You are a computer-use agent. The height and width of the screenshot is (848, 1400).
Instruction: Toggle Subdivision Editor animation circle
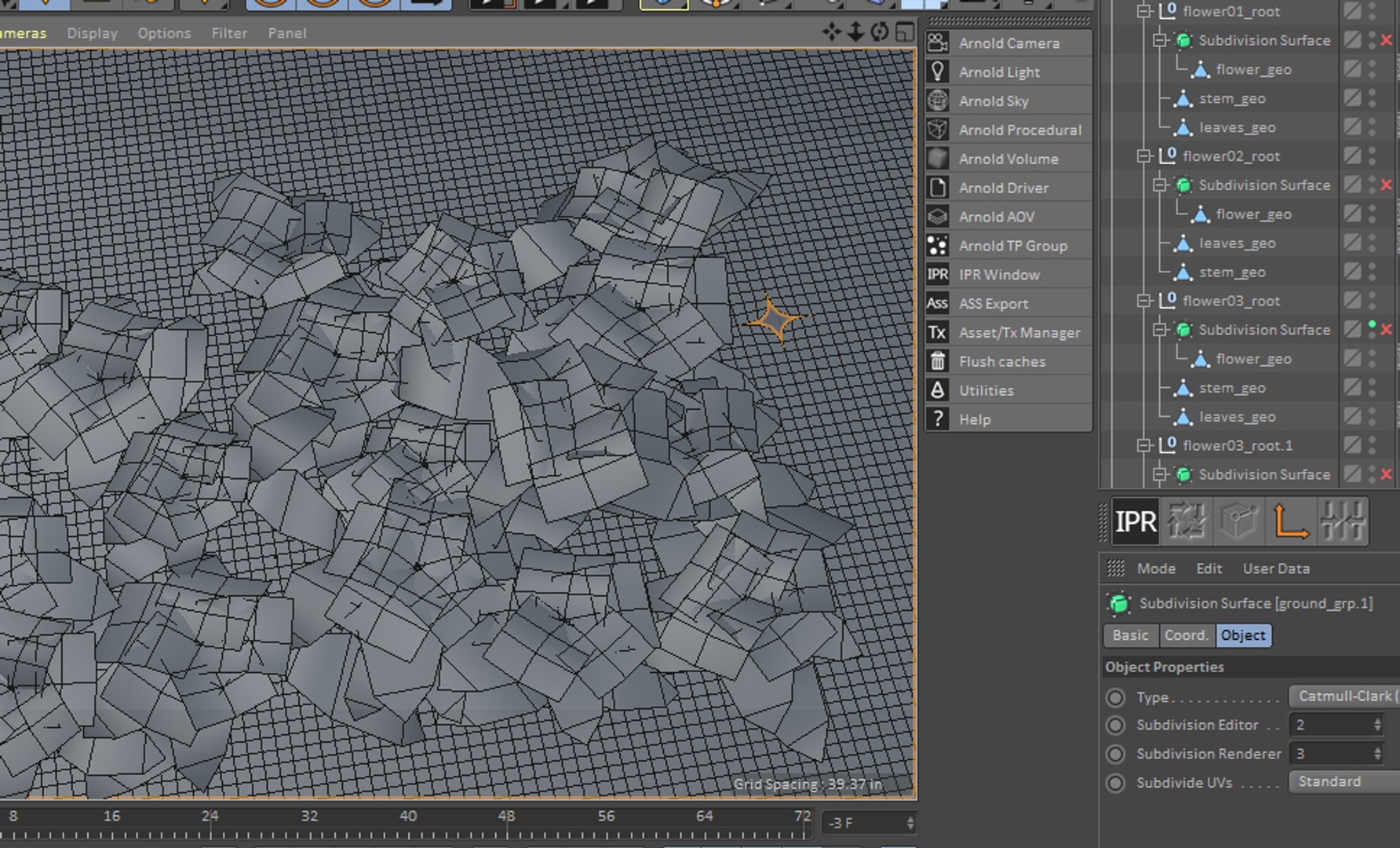(x=1115, y=726)
